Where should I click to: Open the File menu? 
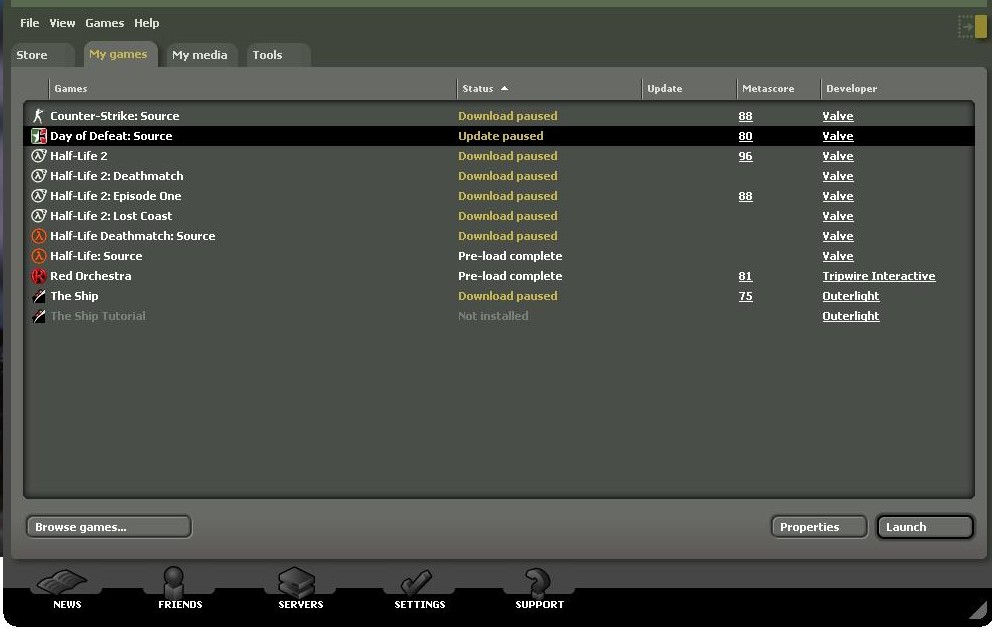coord(30,23)
